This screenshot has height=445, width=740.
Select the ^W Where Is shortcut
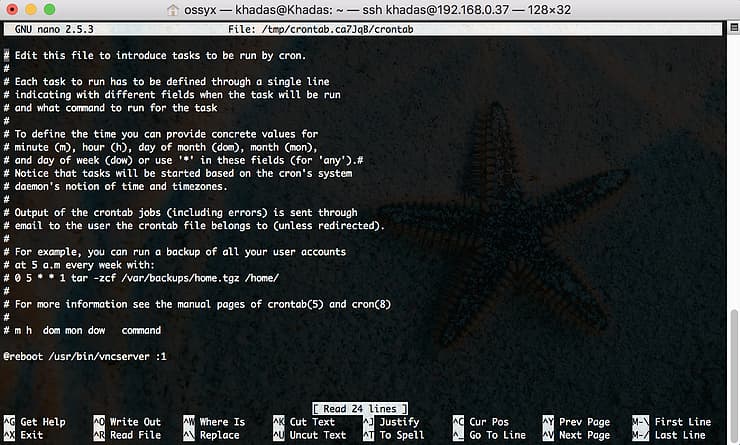tap(214, 422)
